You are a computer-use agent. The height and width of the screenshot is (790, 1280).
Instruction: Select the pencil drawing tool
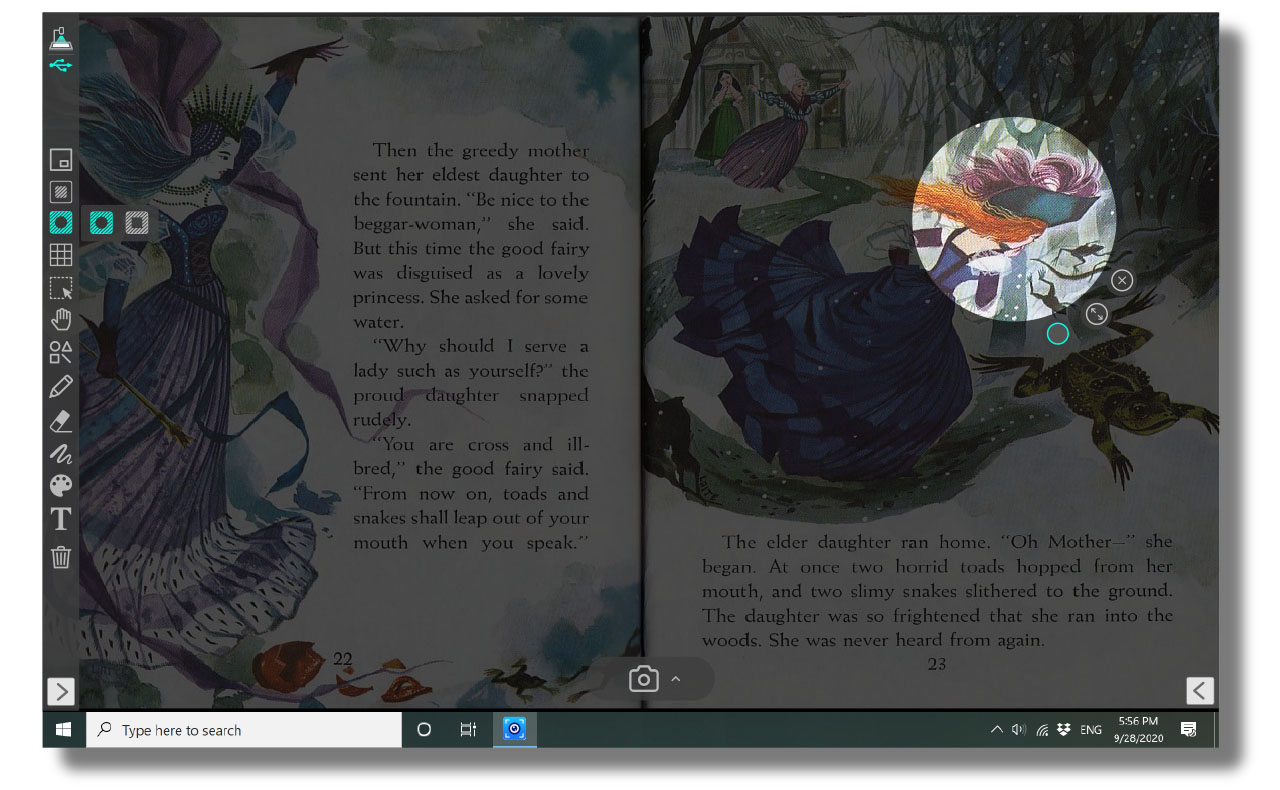pos(61,386)
